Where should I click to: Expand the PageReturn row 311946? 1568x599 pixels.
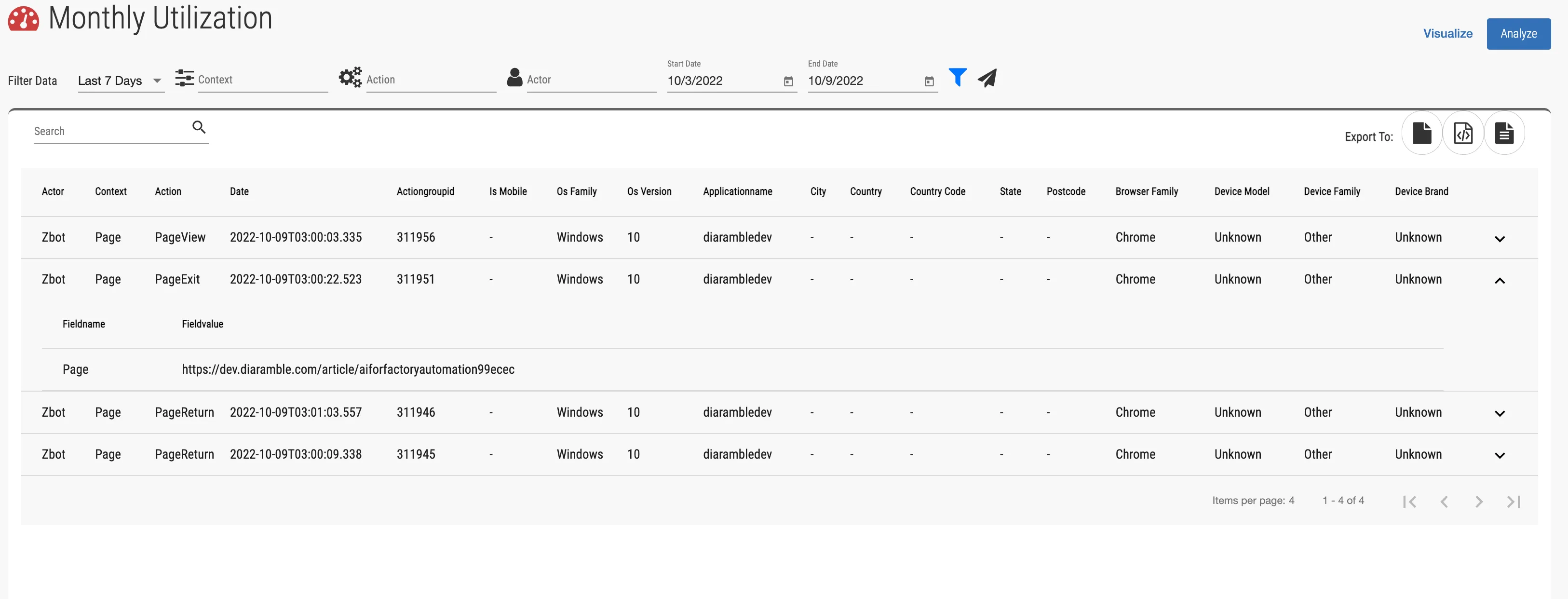pyautogui.click(x=1499, y=413)
